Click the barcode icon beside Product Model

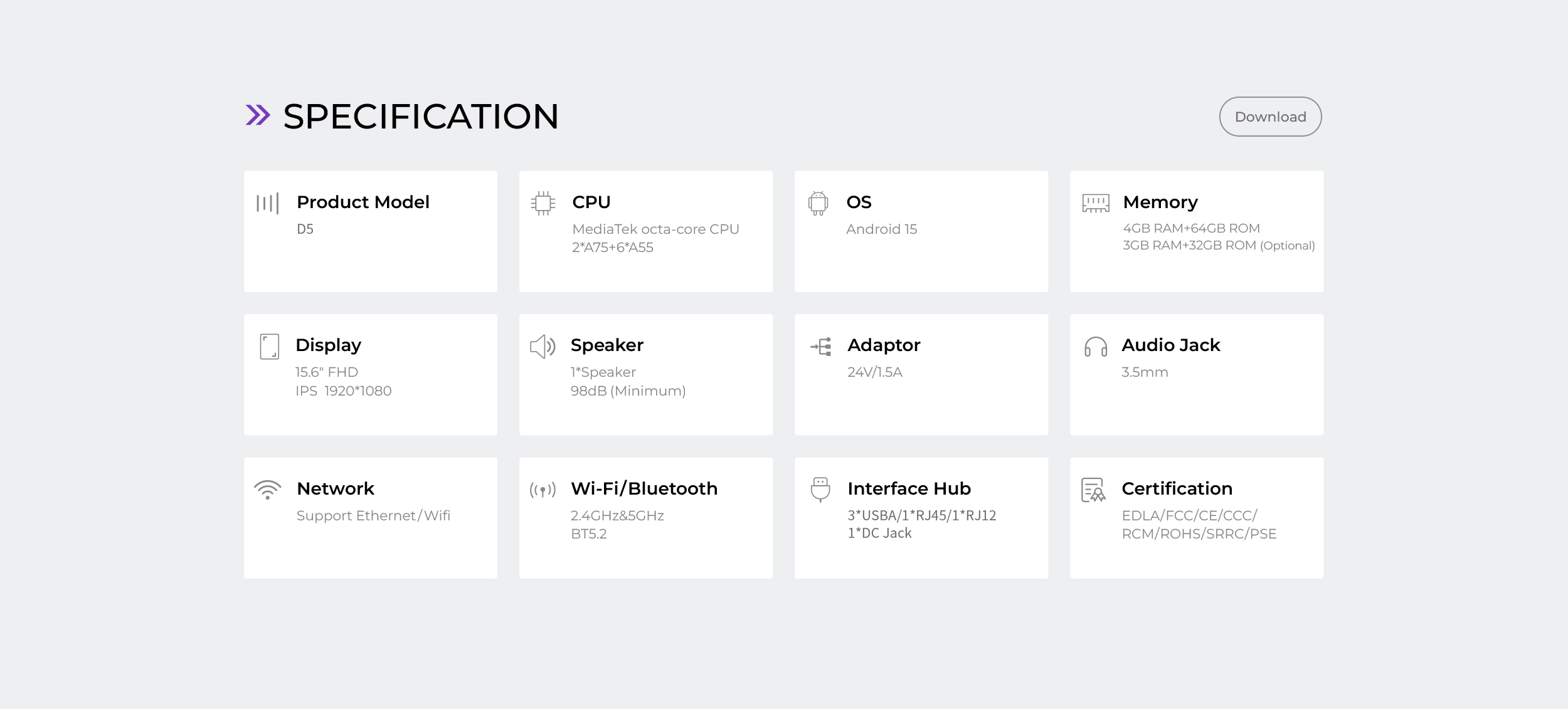click(267, 203)
